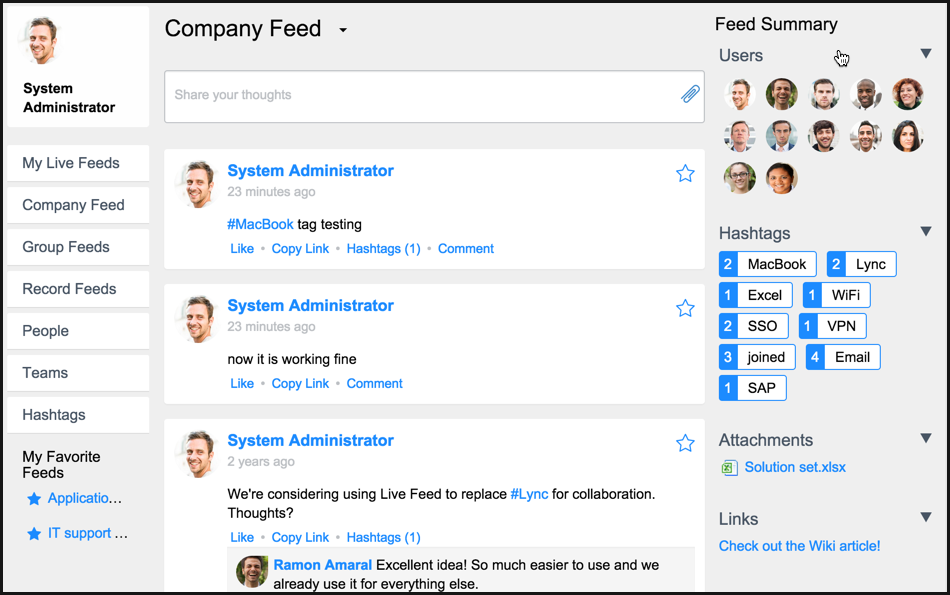Click the Excel file icon beside Solution set.xlsx
This screenshot has height=595, width=950.
729,468
